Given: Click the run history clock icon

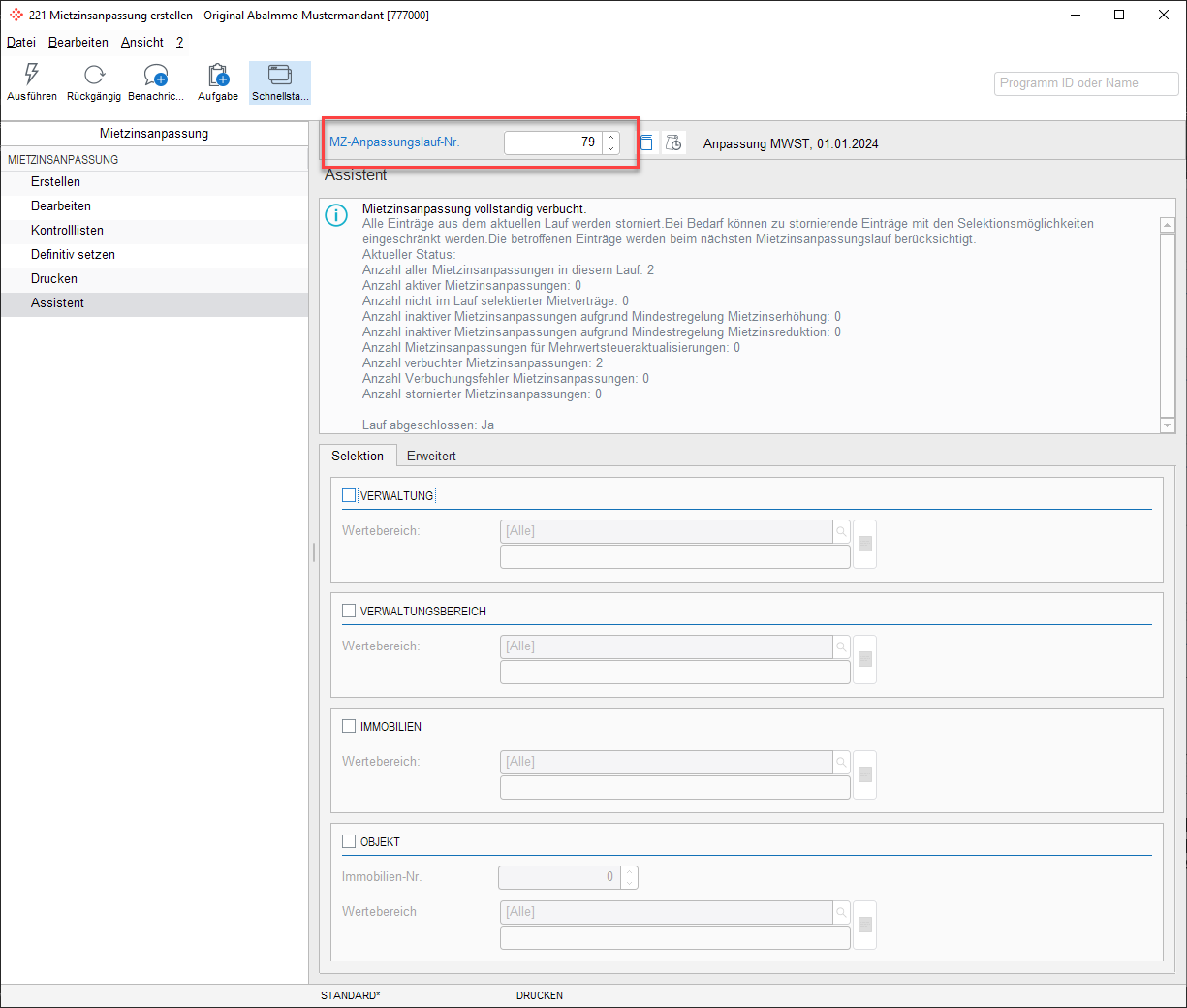Looking at the screenshot, I should (x=673, y=142).
